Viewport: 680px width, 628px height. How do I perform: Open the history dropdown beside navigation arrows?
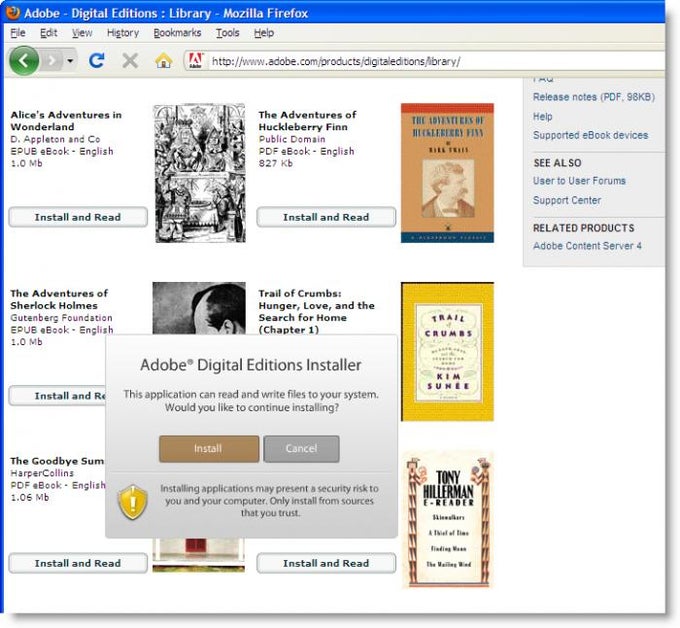(70, 61)
